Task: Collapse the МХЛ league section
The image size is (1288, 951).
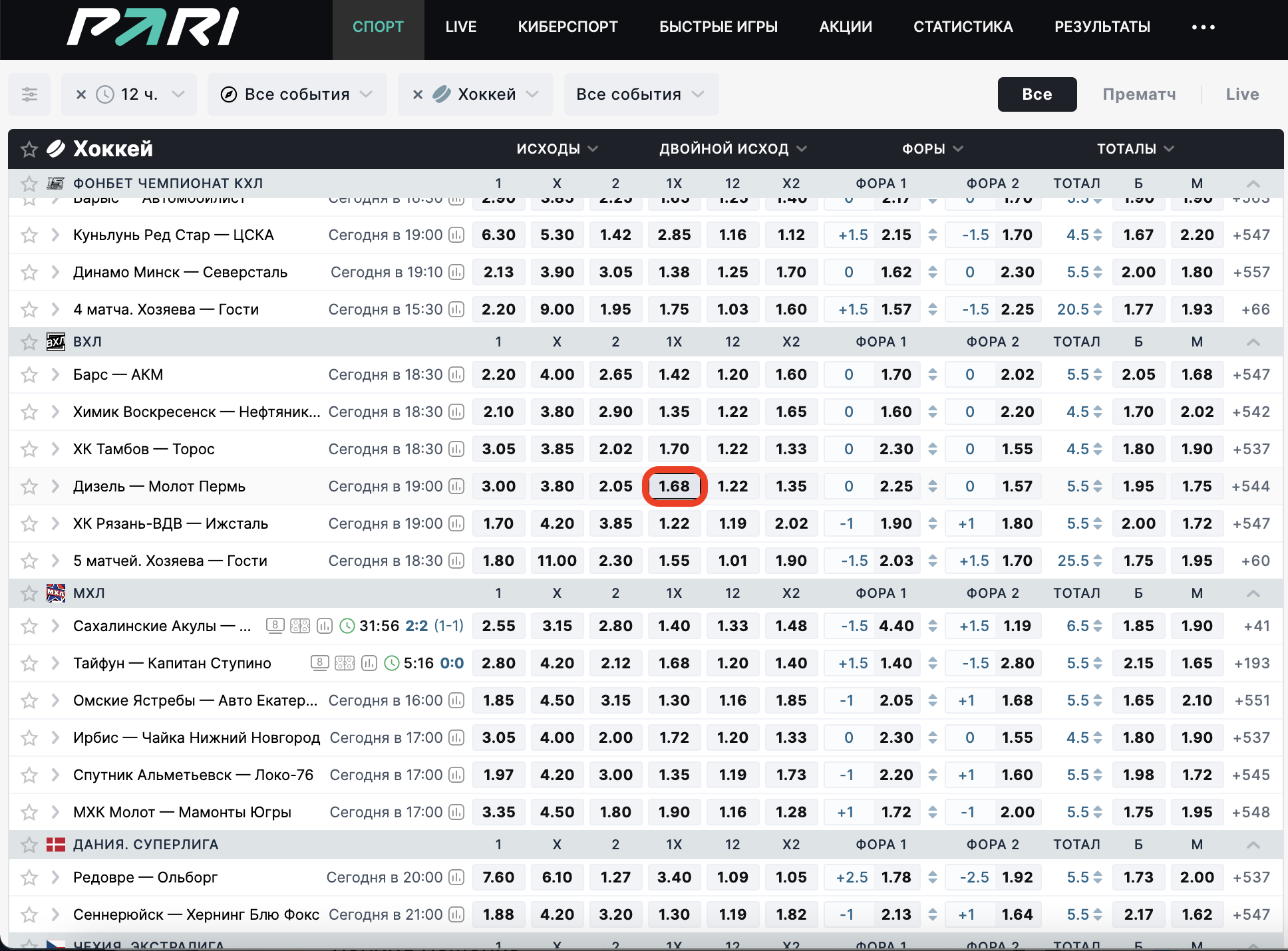Action: pos(1253,593)
